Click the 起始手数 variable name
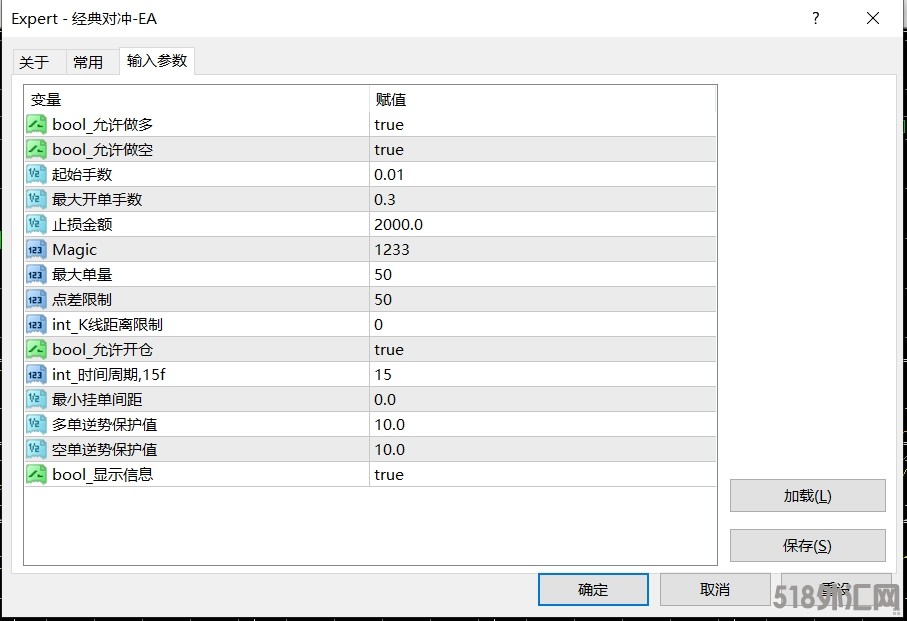Screen dimensions: 907x621 coord(82,174)
